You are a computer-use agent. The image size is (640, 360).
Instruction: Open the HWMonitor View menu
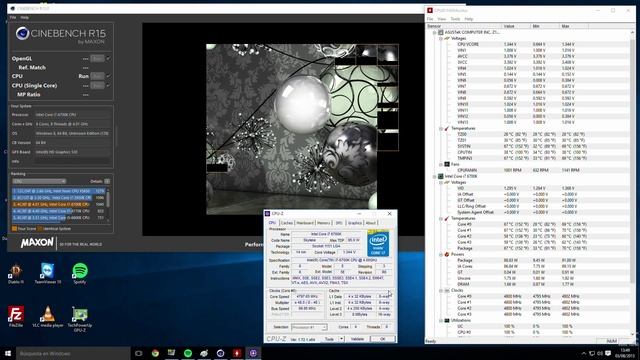click(x=442, y=19)
